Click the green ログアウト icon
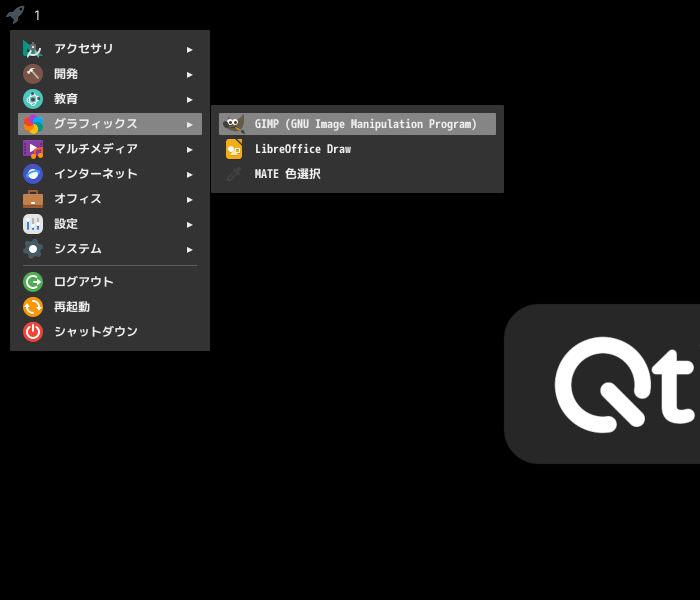 [33, 282]
